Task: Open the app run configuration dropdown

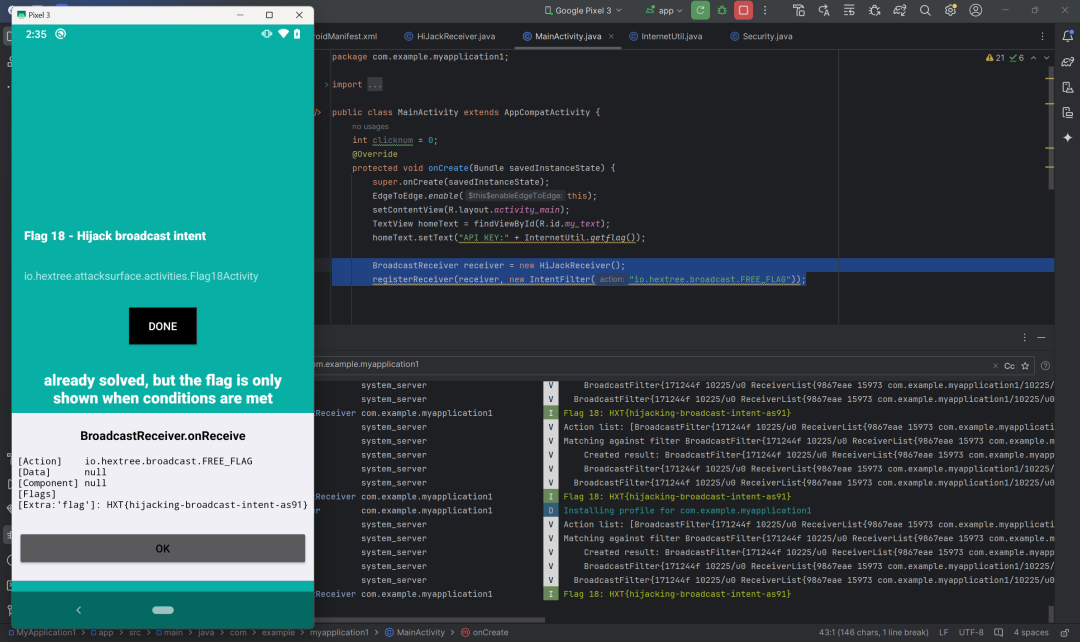Action: [x=664, y=10]
